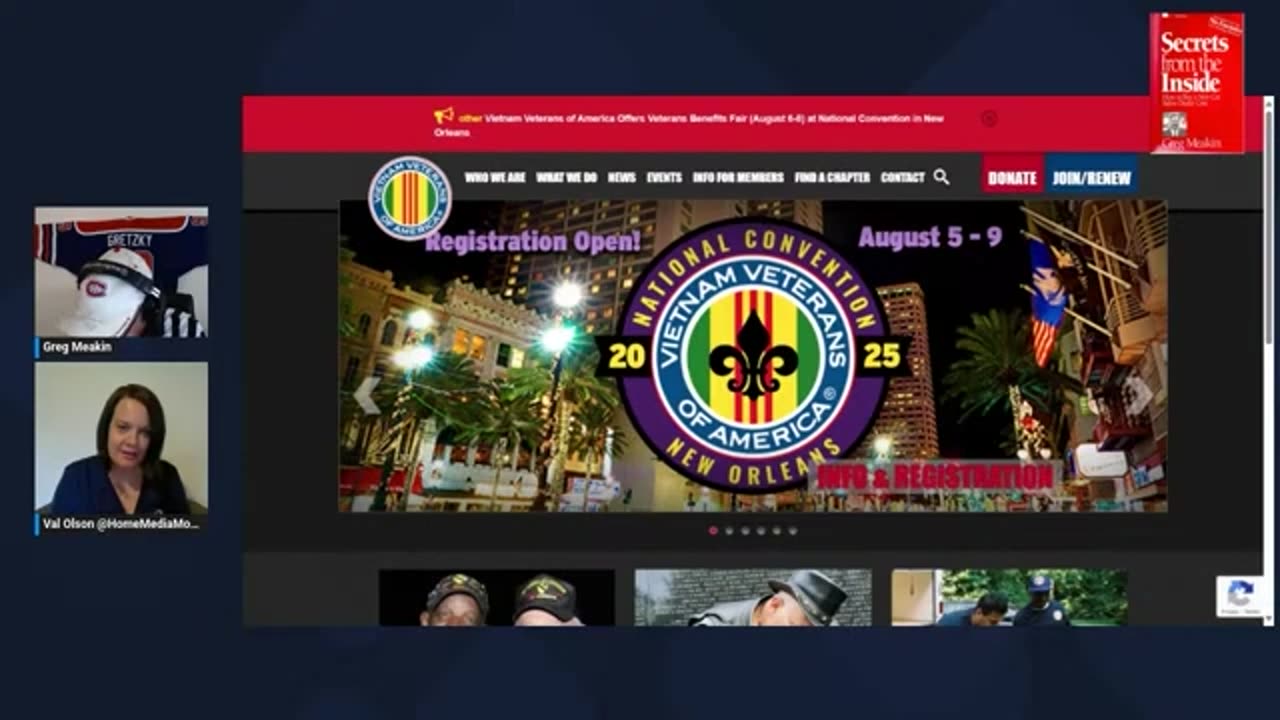
Task: Open the two veterans in caps thumbnail
Action: click(497, 598)
